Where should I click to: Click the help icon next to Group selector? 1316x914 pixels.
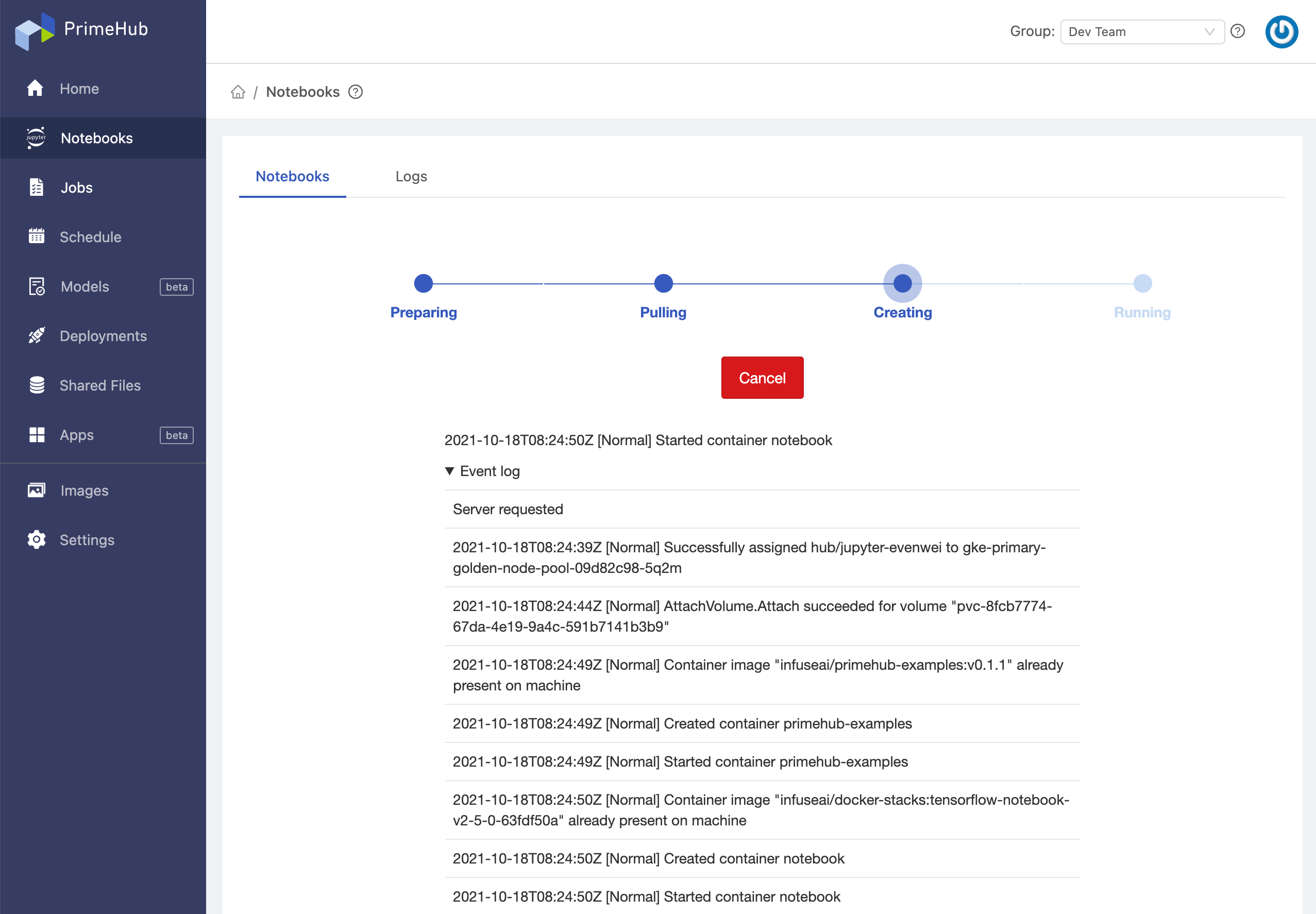point(1238,31)
